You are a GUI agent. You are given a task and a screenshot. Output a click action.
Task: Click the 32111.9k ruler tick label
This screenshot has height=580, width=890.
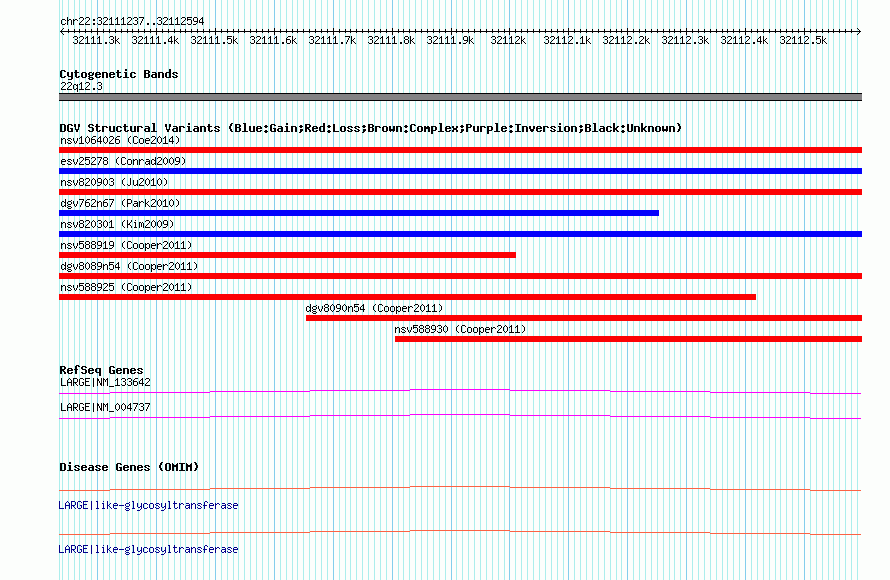451,40
